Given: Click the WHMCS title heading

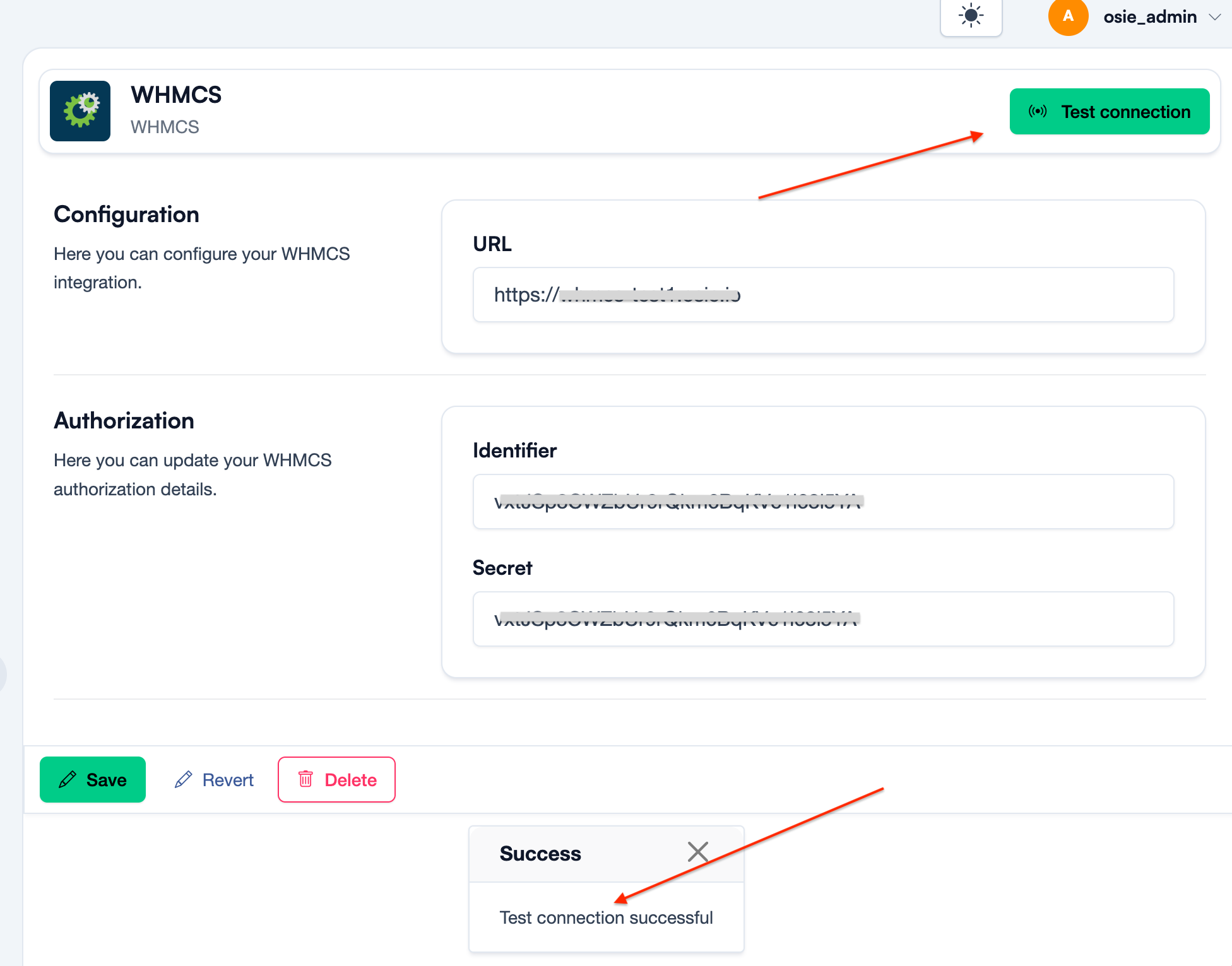Looking at the screenshot, I should pos(176,95).
